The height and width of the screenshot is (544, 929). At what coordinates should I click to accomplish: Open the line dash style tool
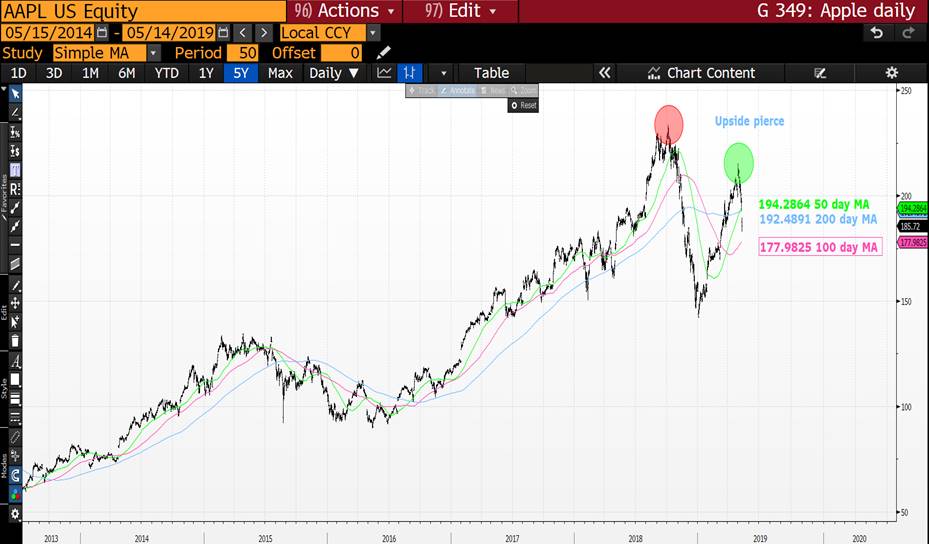pos(15,418)
